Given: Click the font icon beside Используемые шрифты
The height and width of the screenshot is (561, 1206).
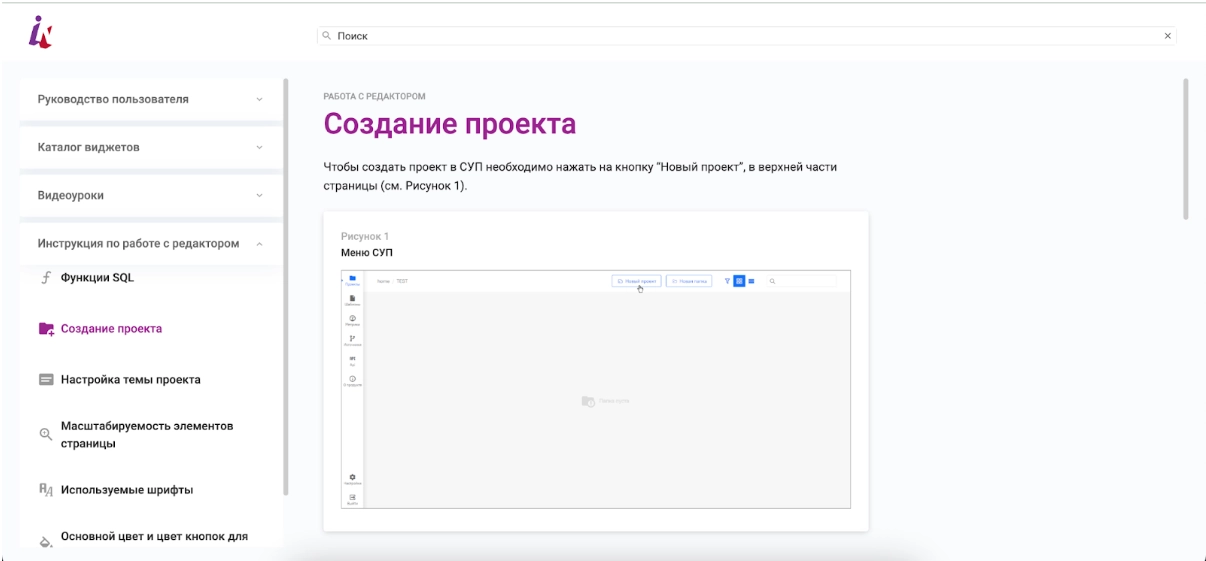Looking at the screenshot, I should (x=45, y=490).
